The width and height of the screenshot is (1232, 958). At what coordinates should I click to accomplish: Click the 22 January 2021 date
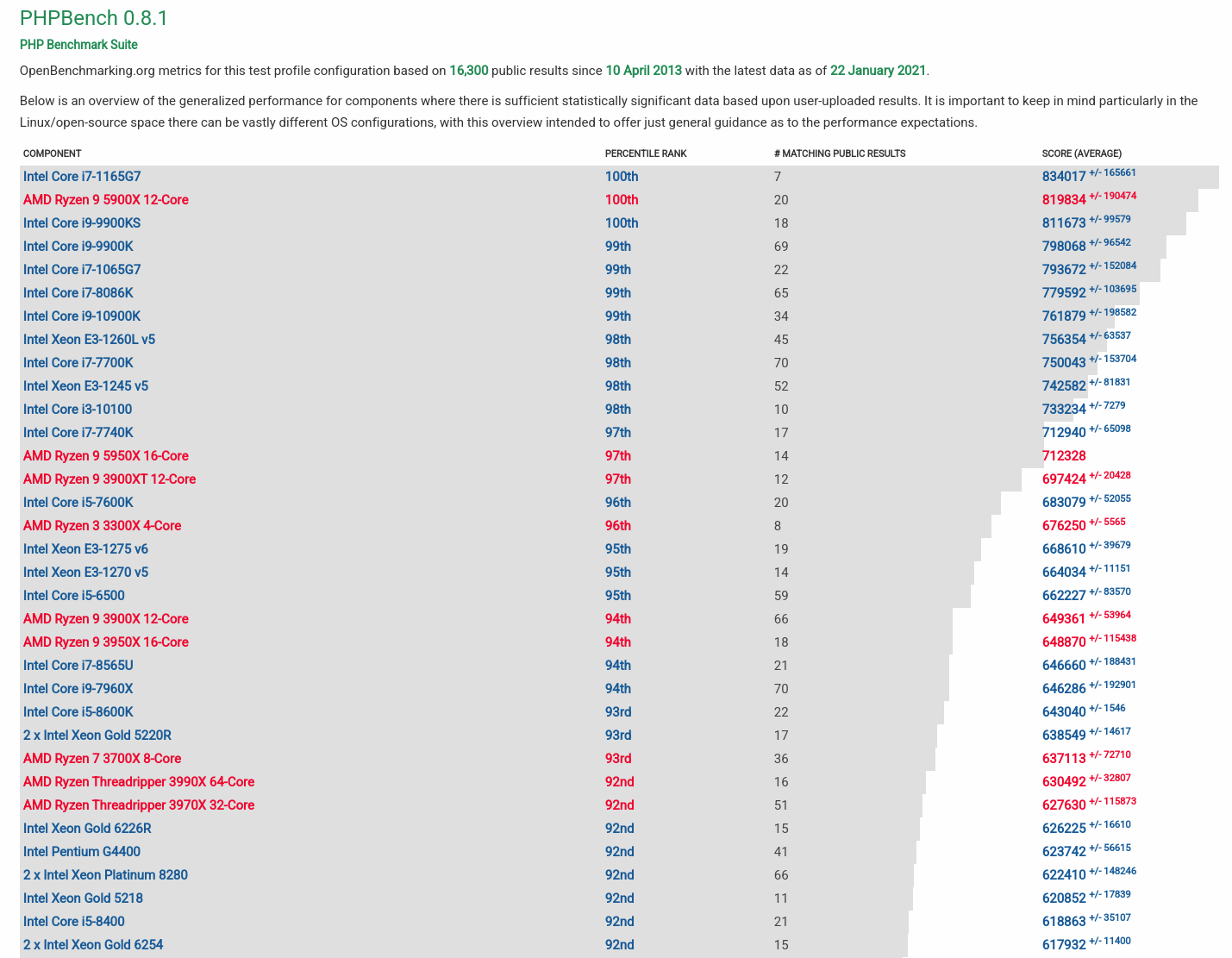pyautogui.click(x=878, y=71)
